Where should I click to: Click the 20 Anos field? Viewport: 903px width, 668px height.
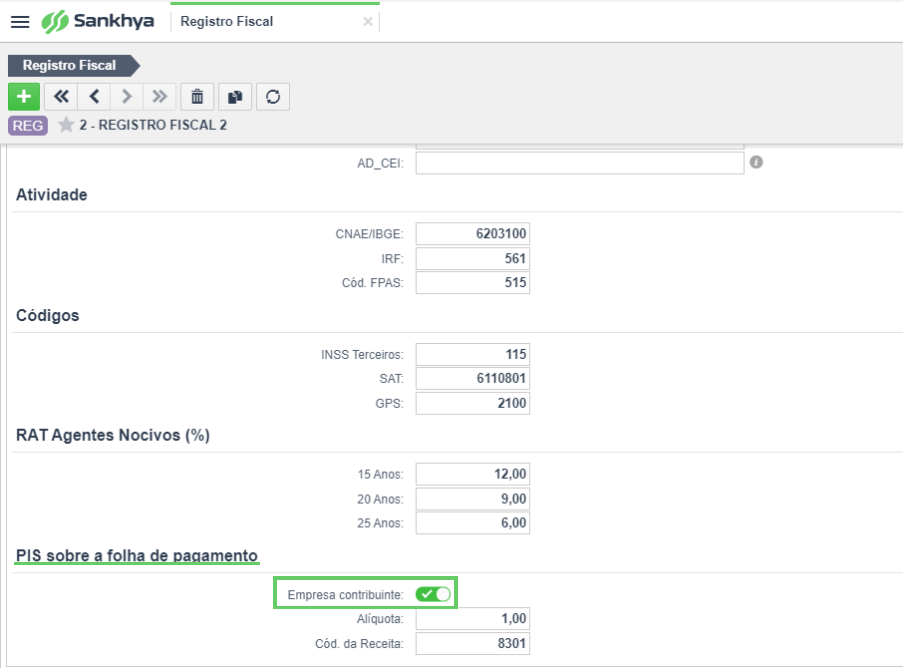tap(472, 499)
